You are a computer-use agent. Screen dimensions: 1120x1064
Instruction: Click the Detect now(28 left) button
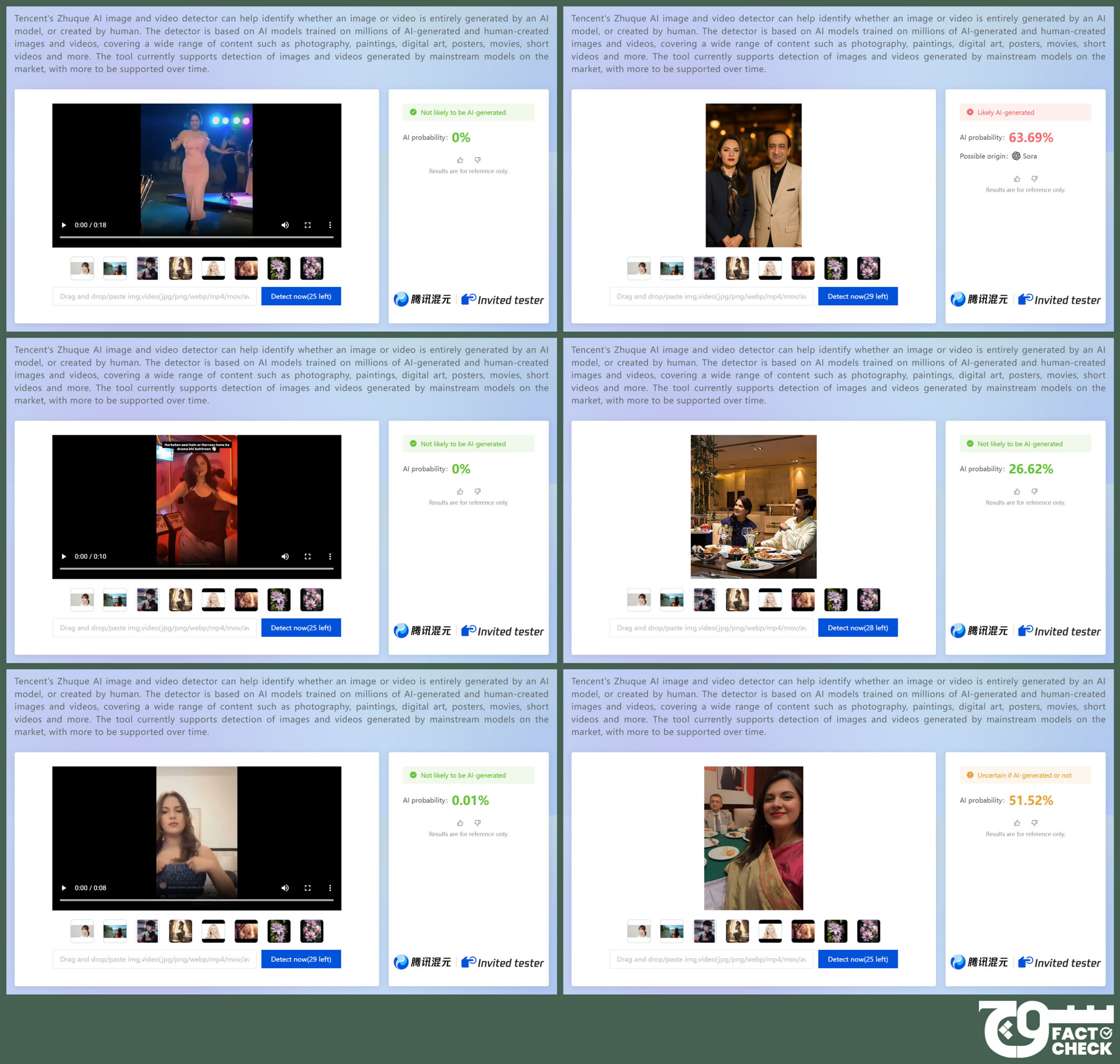[857, 628]
